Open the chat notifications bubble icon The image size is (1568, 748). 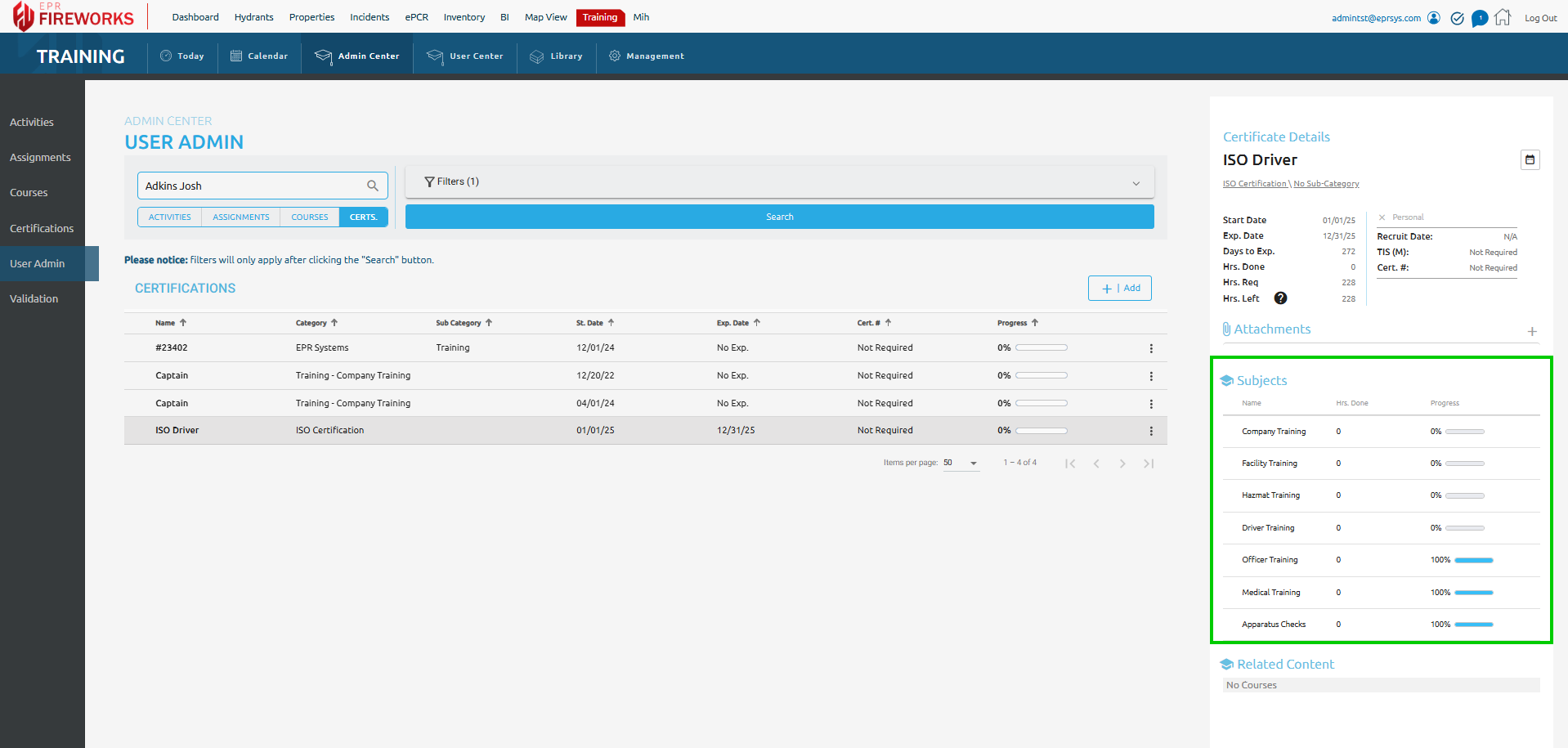click(x=1479, y=18)
